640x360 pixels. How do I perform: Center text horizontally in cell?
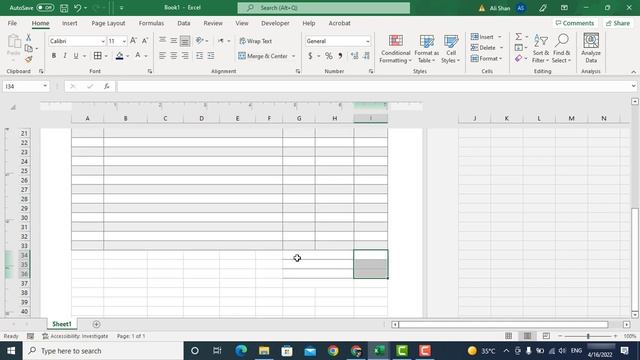173,56
